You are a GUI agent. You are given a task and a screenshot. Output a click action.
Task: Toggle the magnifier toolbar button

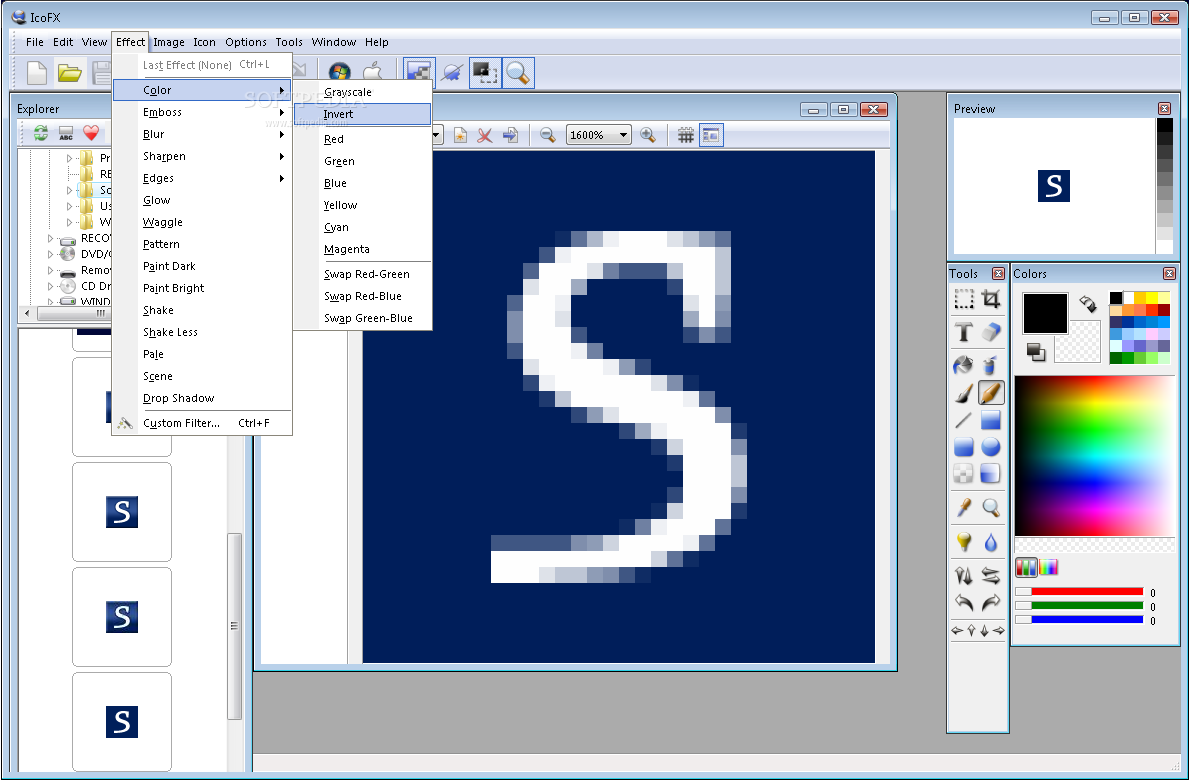click(x=518, y=73)
